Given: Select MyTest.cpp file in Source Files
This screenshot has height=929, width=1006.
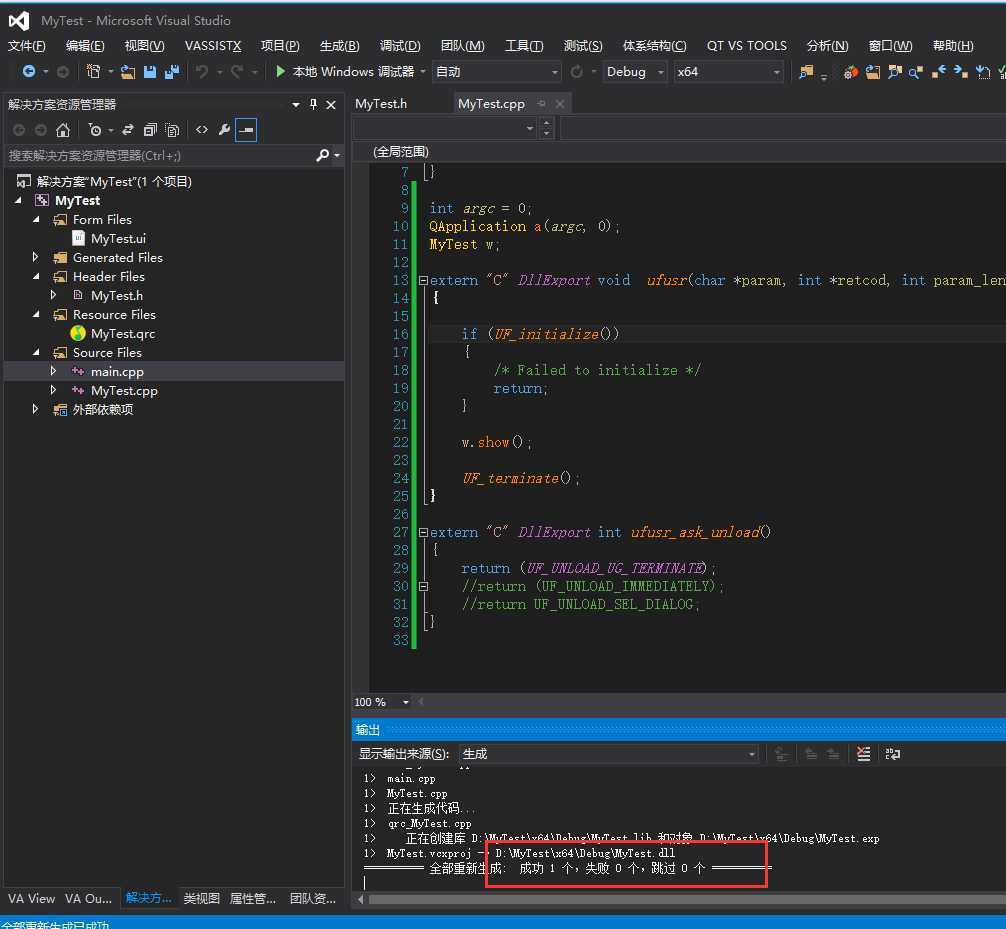Looking at the screenshot, I should (124, 390).
